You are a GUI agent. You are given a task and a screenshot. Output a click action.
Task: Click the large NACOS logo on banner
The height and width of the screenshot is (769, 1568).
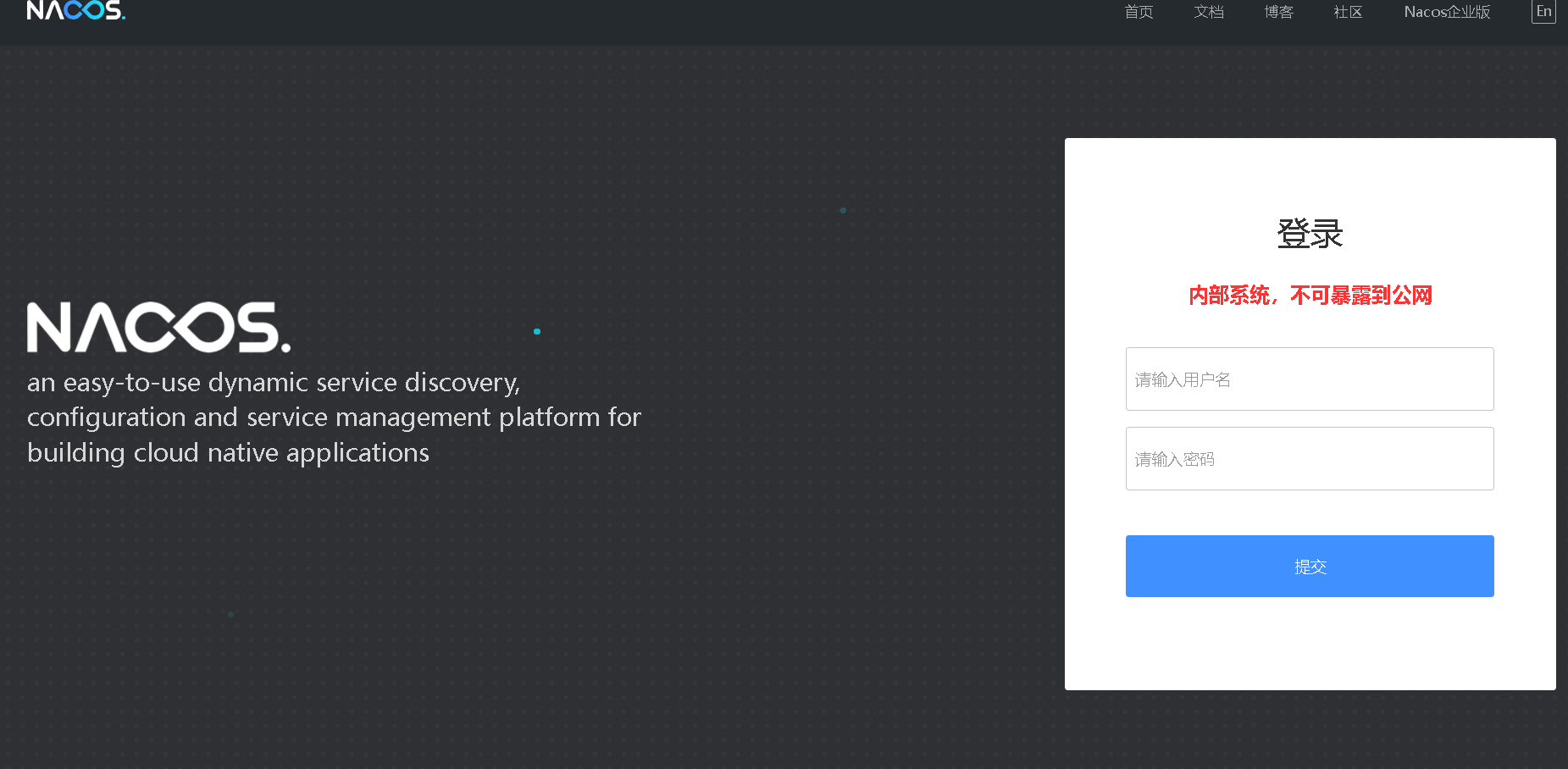click(158, 327)
